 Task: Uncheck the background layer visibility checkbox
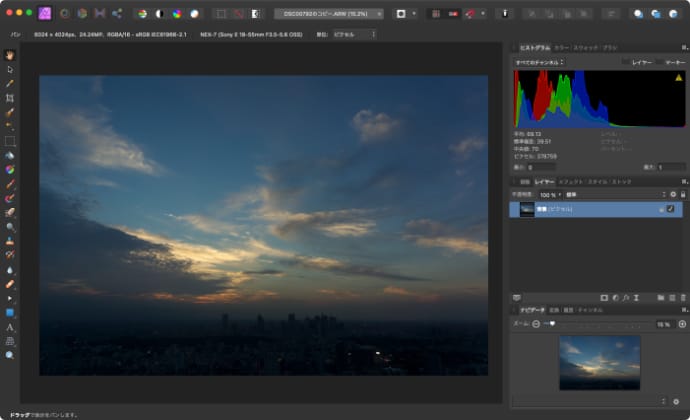point(670,208)
